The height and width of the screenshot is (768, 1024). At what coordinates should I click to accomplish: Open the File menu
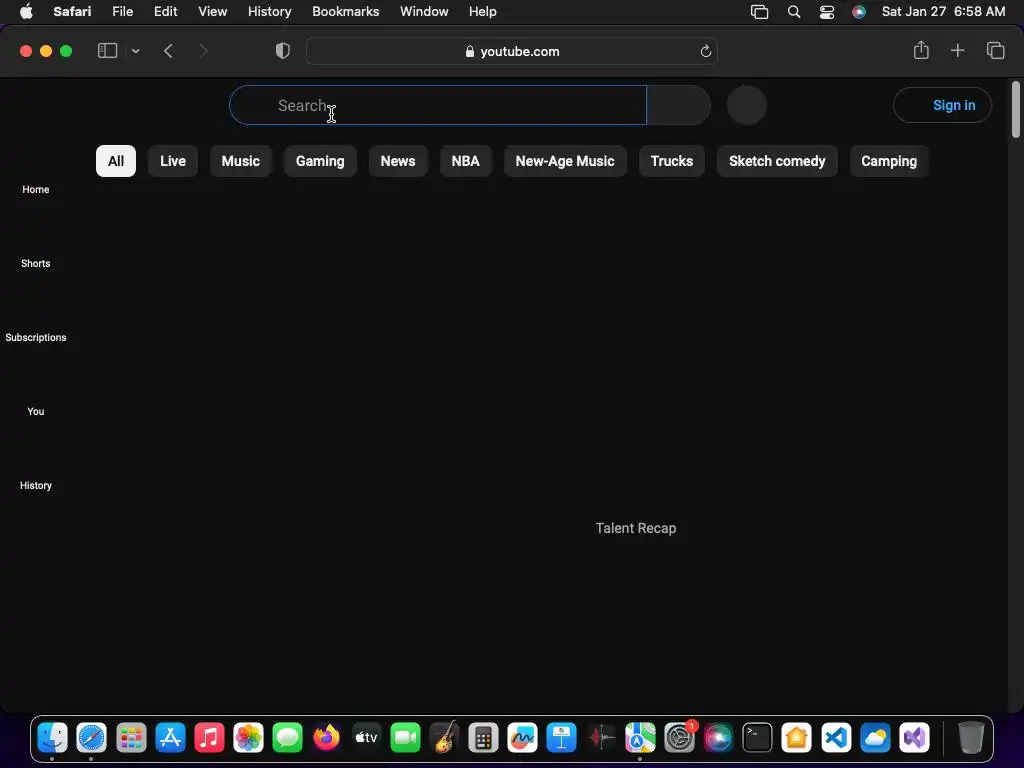point(122,12)
